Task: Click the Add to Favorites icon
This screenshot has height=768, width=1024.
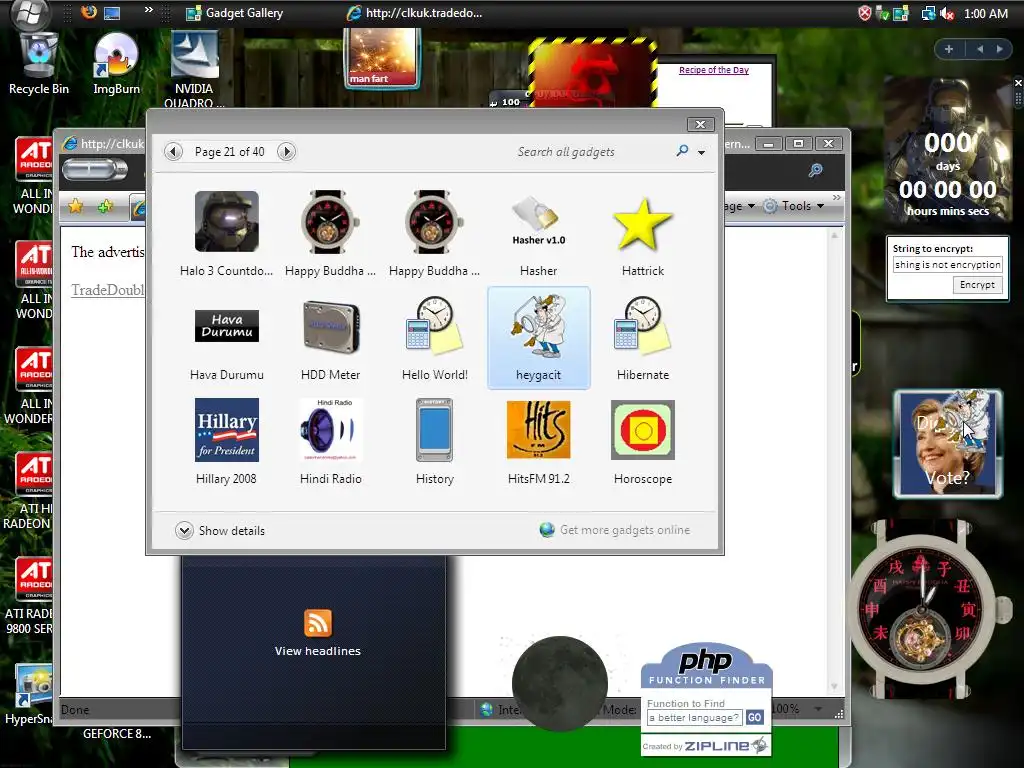Action: [104, 206]
